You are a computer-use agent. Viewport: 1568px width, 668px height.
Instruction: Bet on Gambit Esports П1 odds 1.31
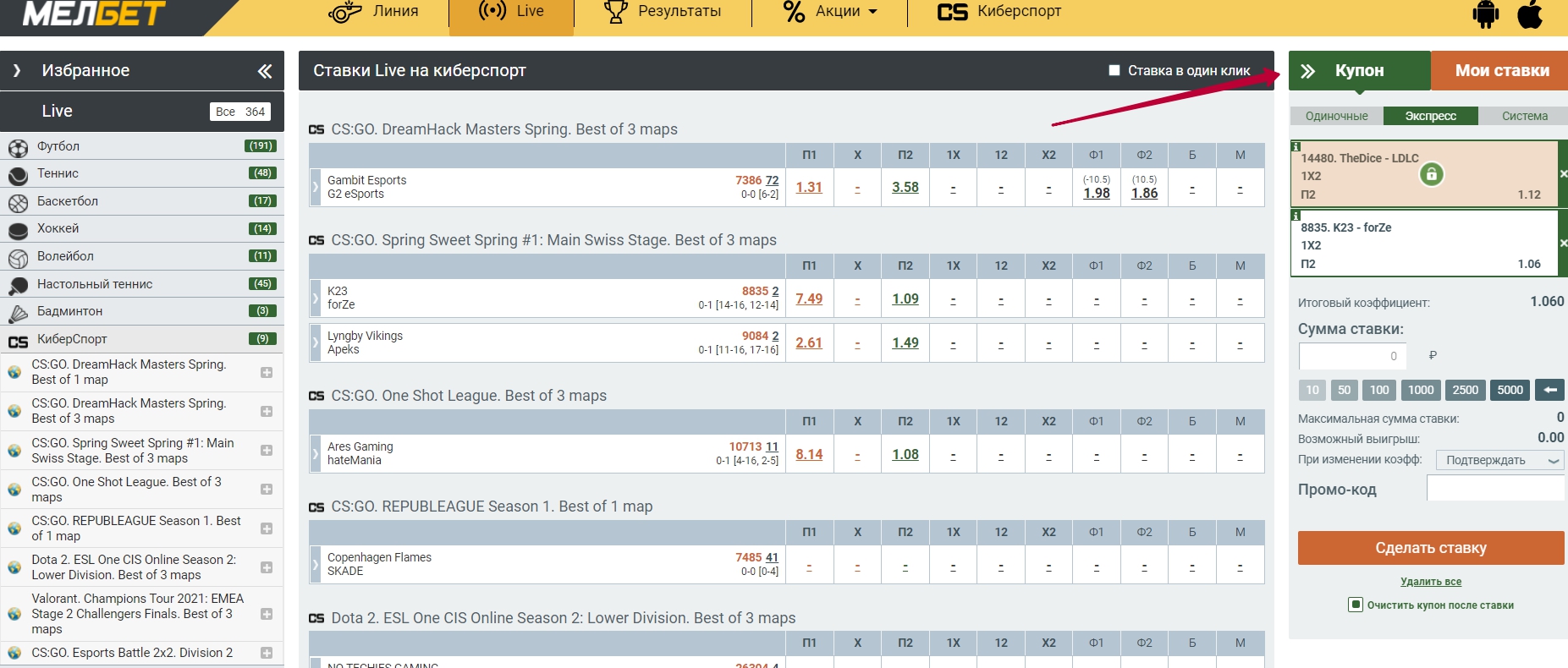pyautogui.click(x=809, y=188)
